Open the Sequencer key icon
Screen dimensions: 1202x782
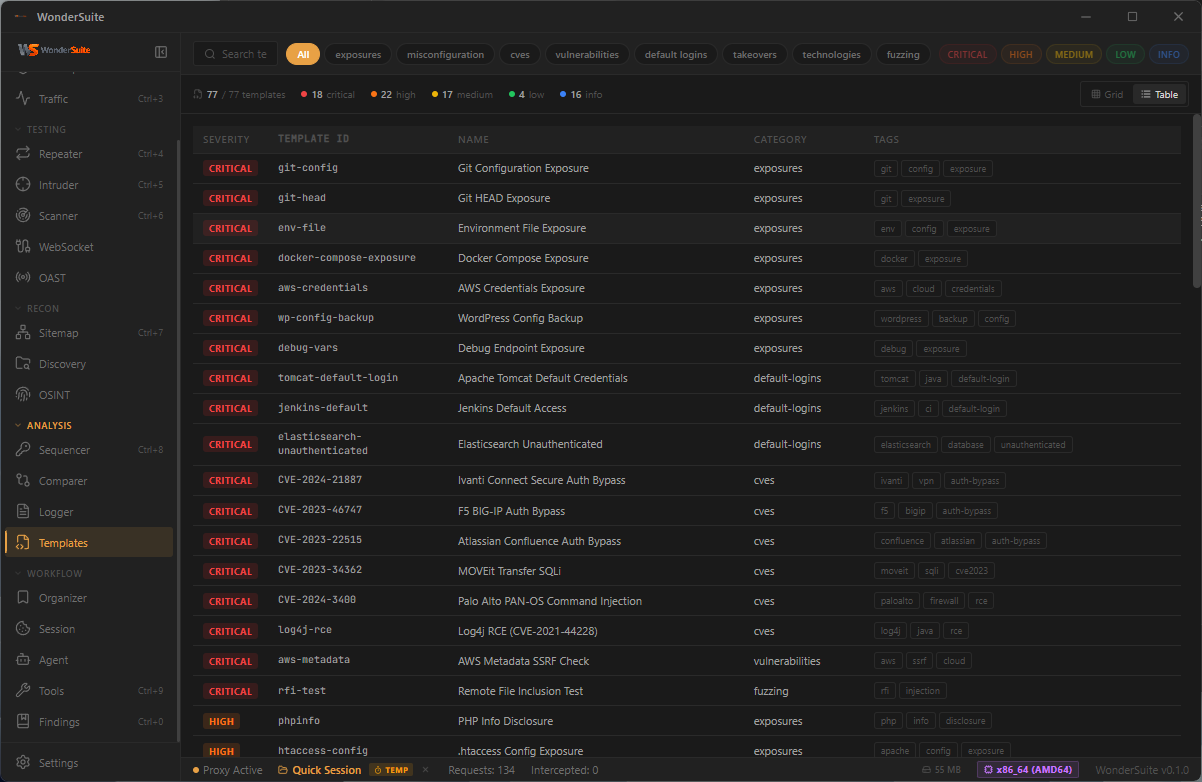[23, 450]
